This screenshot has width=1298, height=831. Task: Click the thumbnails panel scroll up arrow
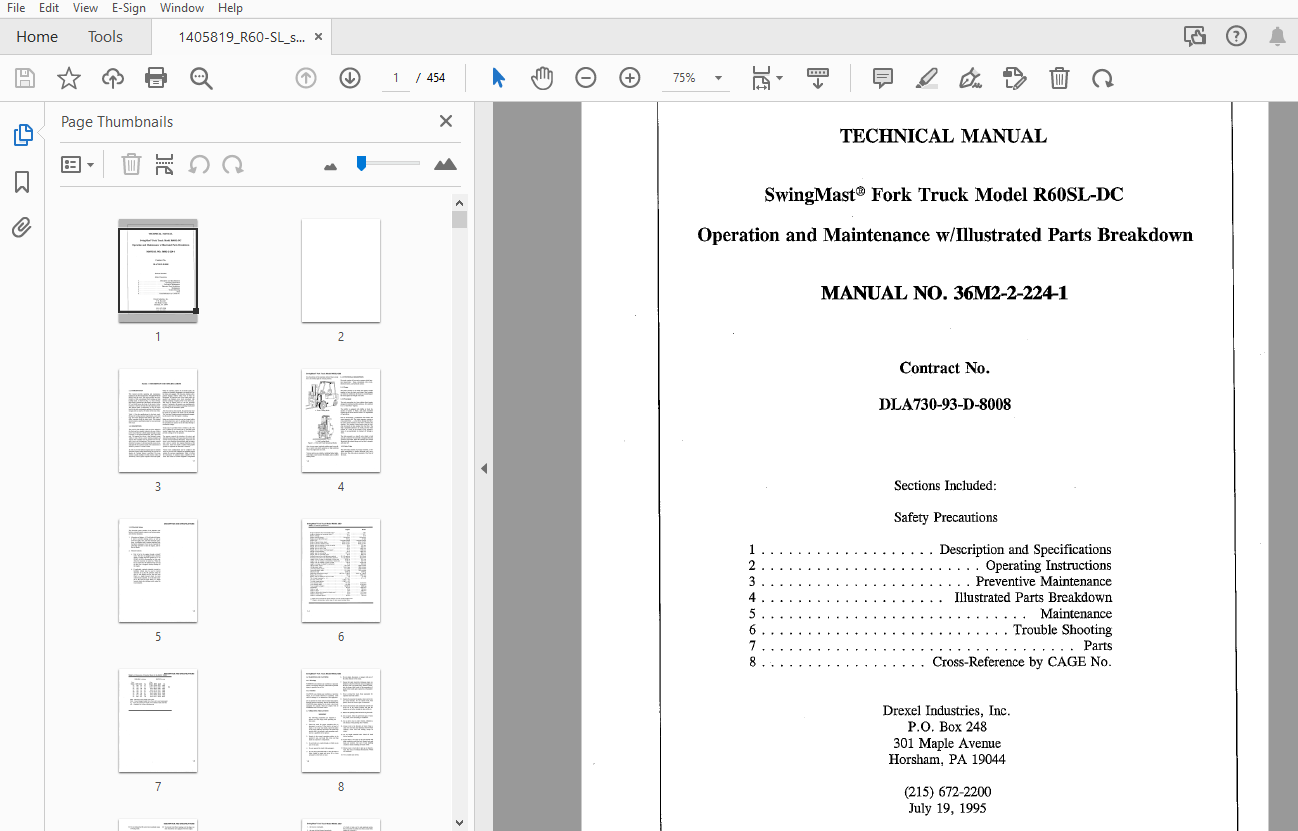[x=459, y=201]
